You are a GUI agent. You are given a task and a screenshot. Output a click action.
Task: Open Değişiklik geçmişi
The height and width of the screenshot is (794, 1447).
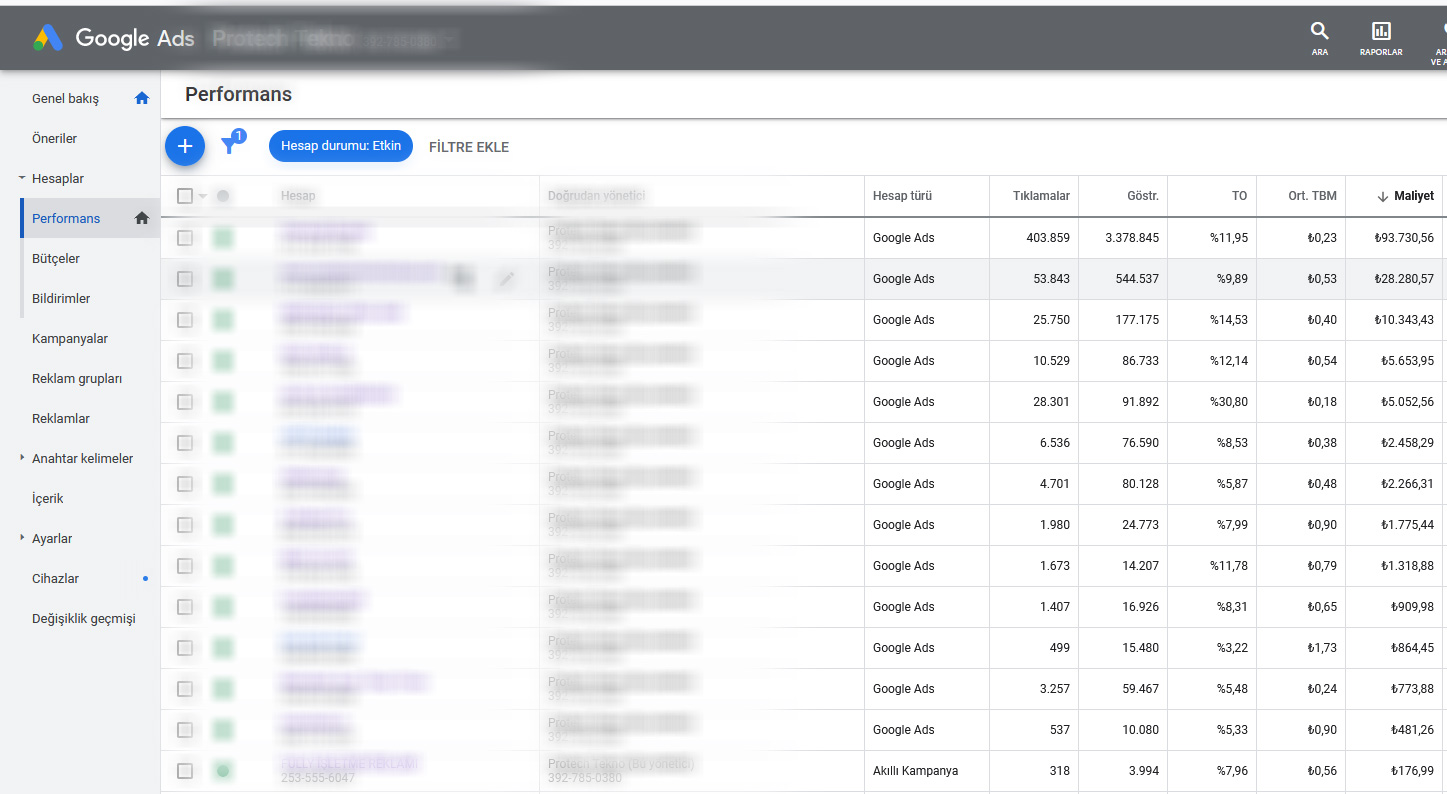coord(83,618)
